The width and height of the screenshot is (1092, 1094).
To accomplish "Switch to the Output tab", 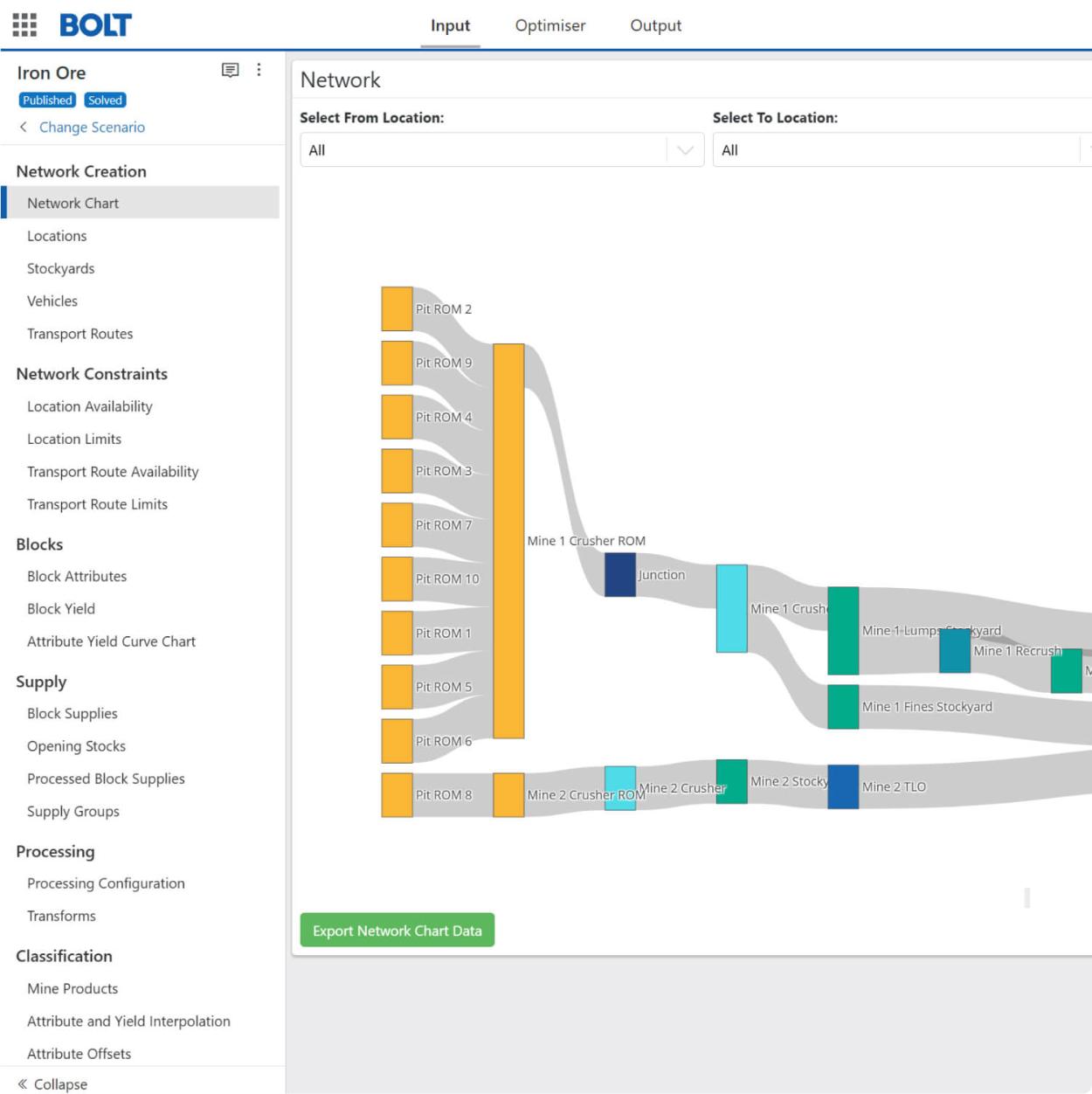I will click(x=656, y=25).
